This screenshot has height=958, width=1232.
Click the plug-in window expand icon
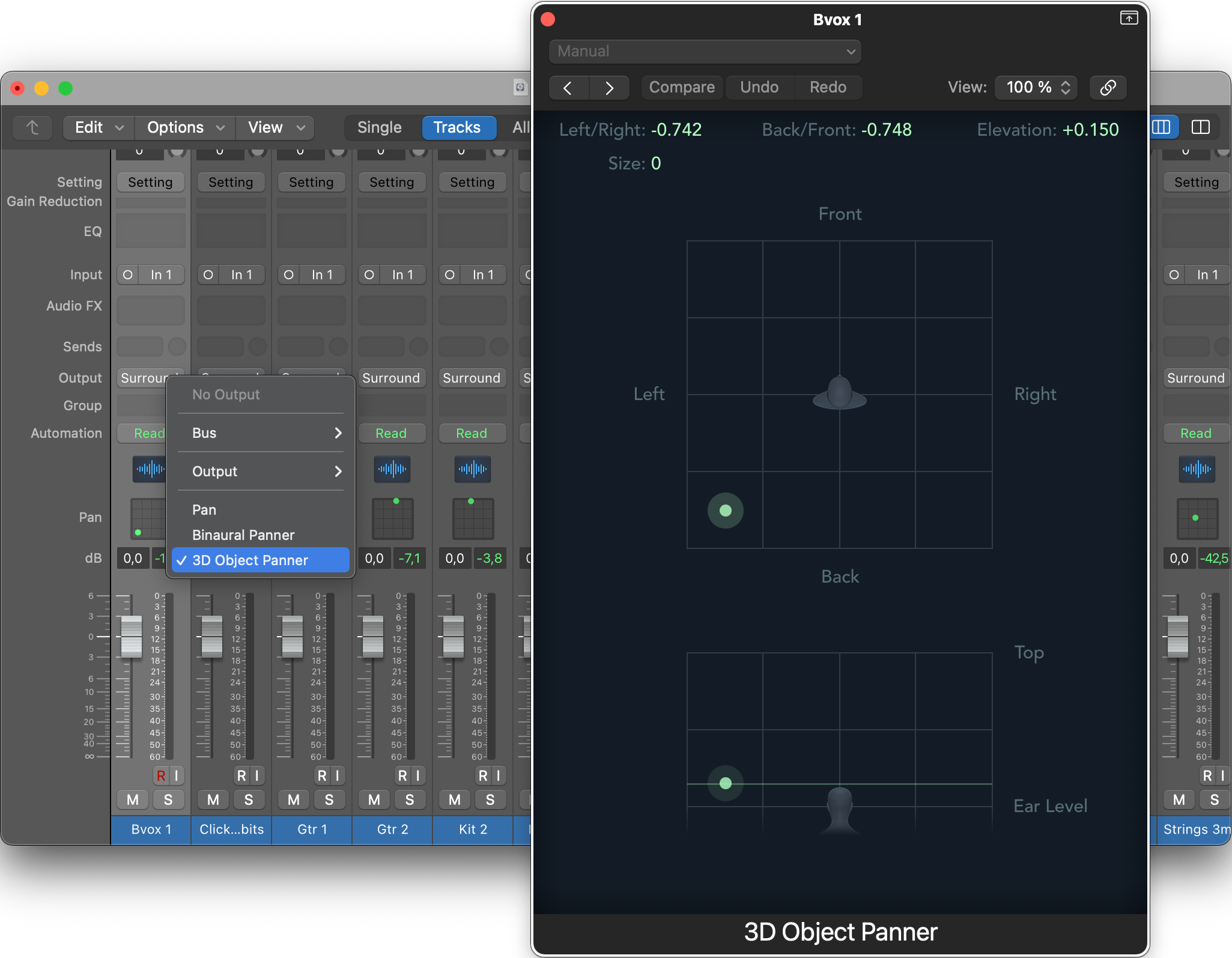1129,19
